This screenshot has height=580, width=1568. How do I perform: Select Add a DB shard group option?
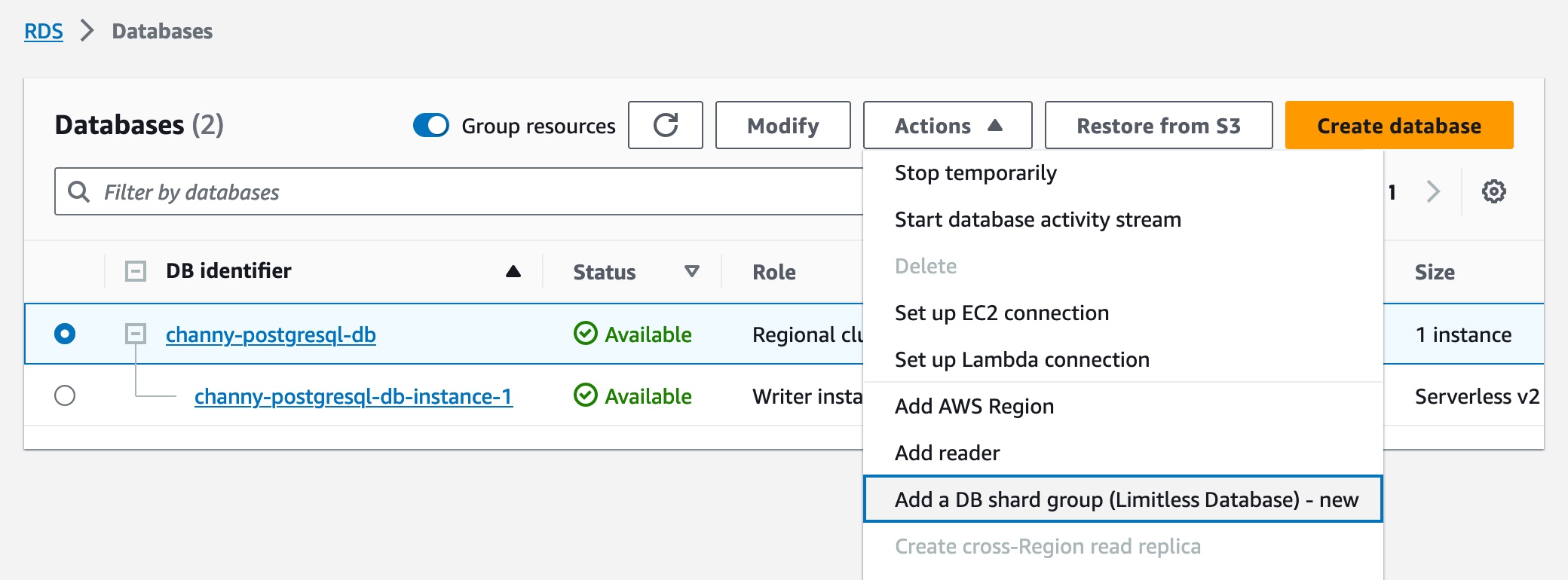(1123, 499)
